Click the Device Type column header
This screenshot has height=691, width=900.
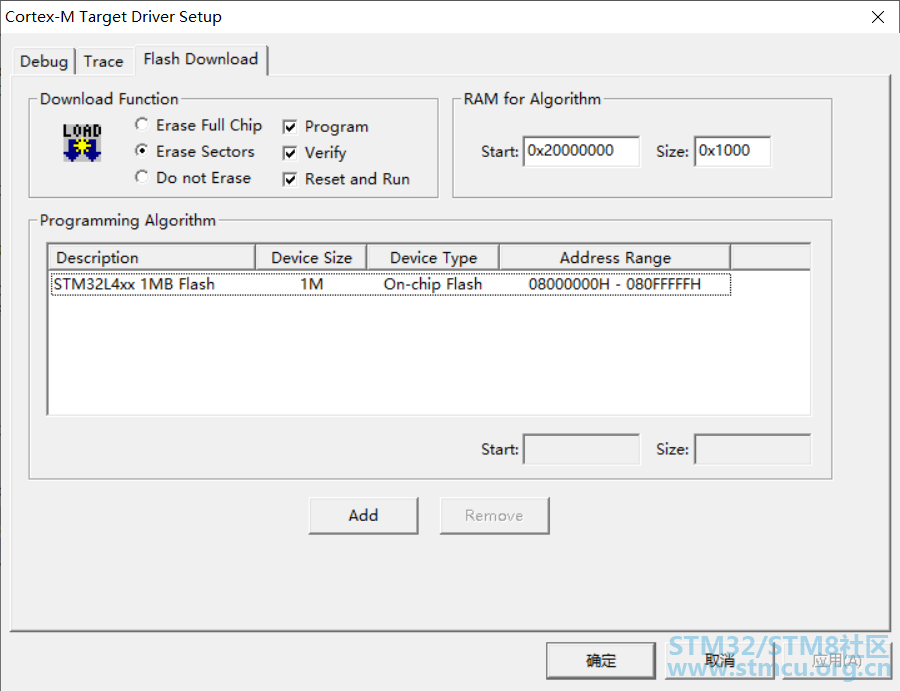point(433,258)
